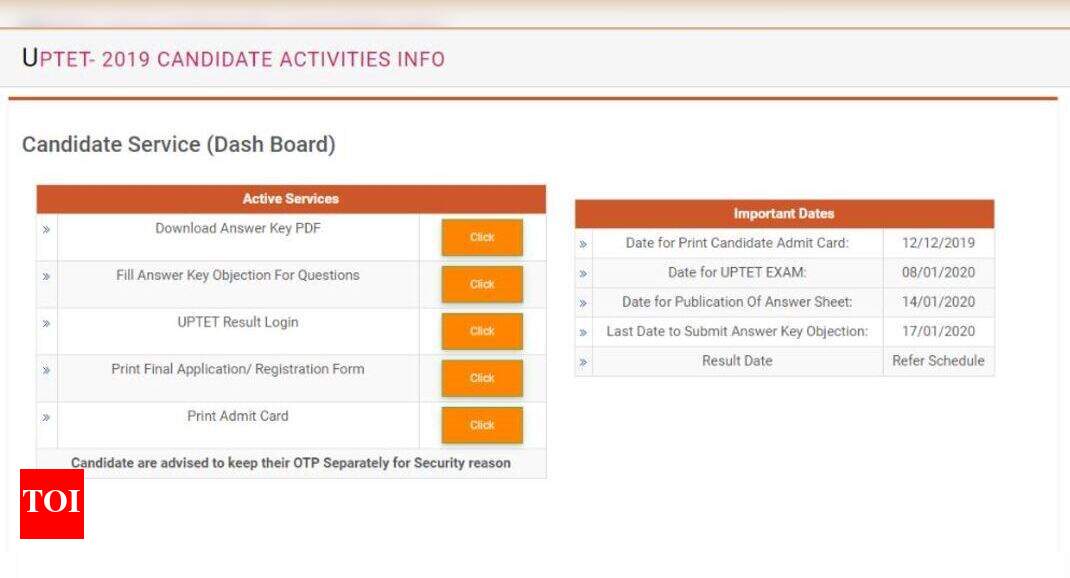Click the UPTET Result Login button
The width and height of the screenshot is (1070, 578).
pyautogui.click(x=481, y=331)
